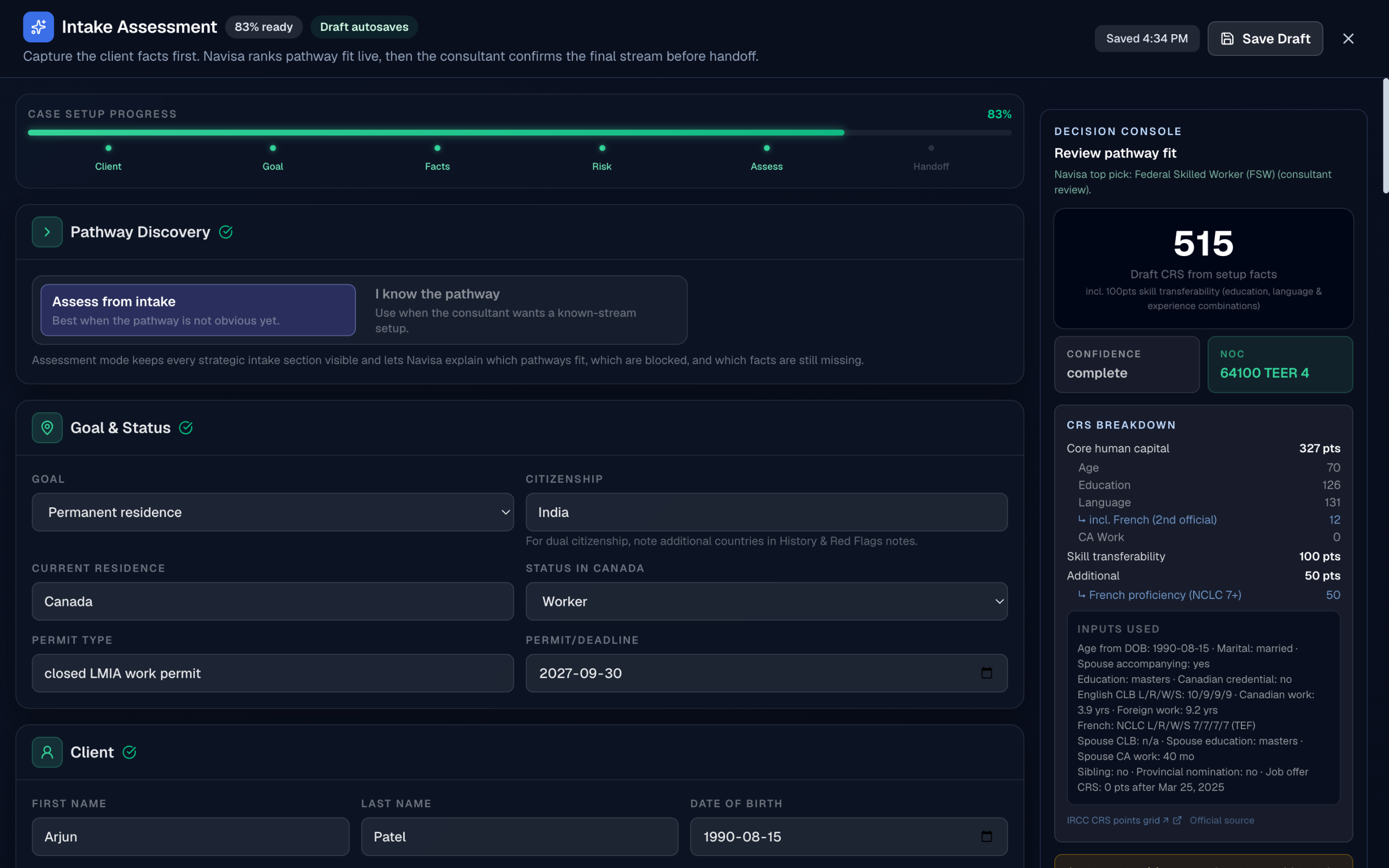Screen dimensions: 1389x868
Task: Click the Review pathway fit heading
Action: 1115,154
